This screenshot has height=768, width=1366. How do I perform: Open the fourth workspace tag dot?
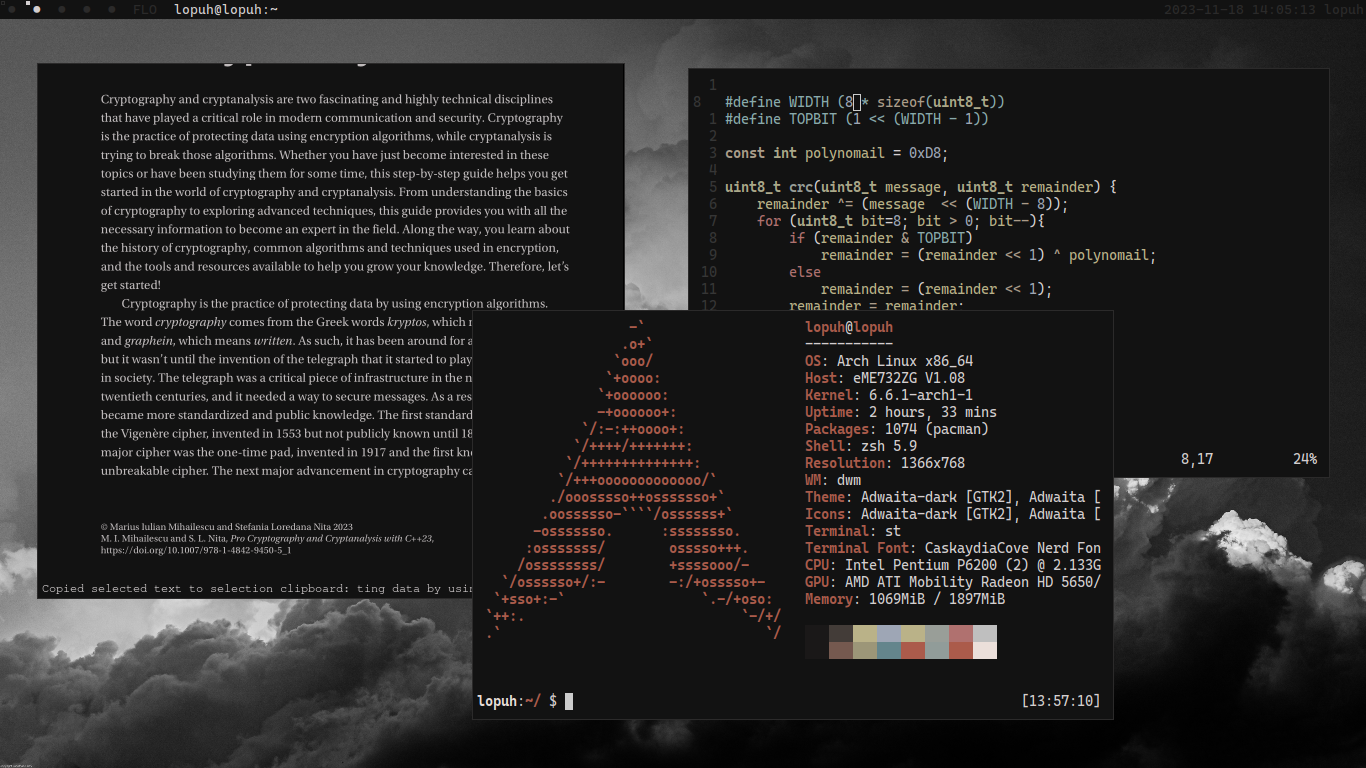86,9
